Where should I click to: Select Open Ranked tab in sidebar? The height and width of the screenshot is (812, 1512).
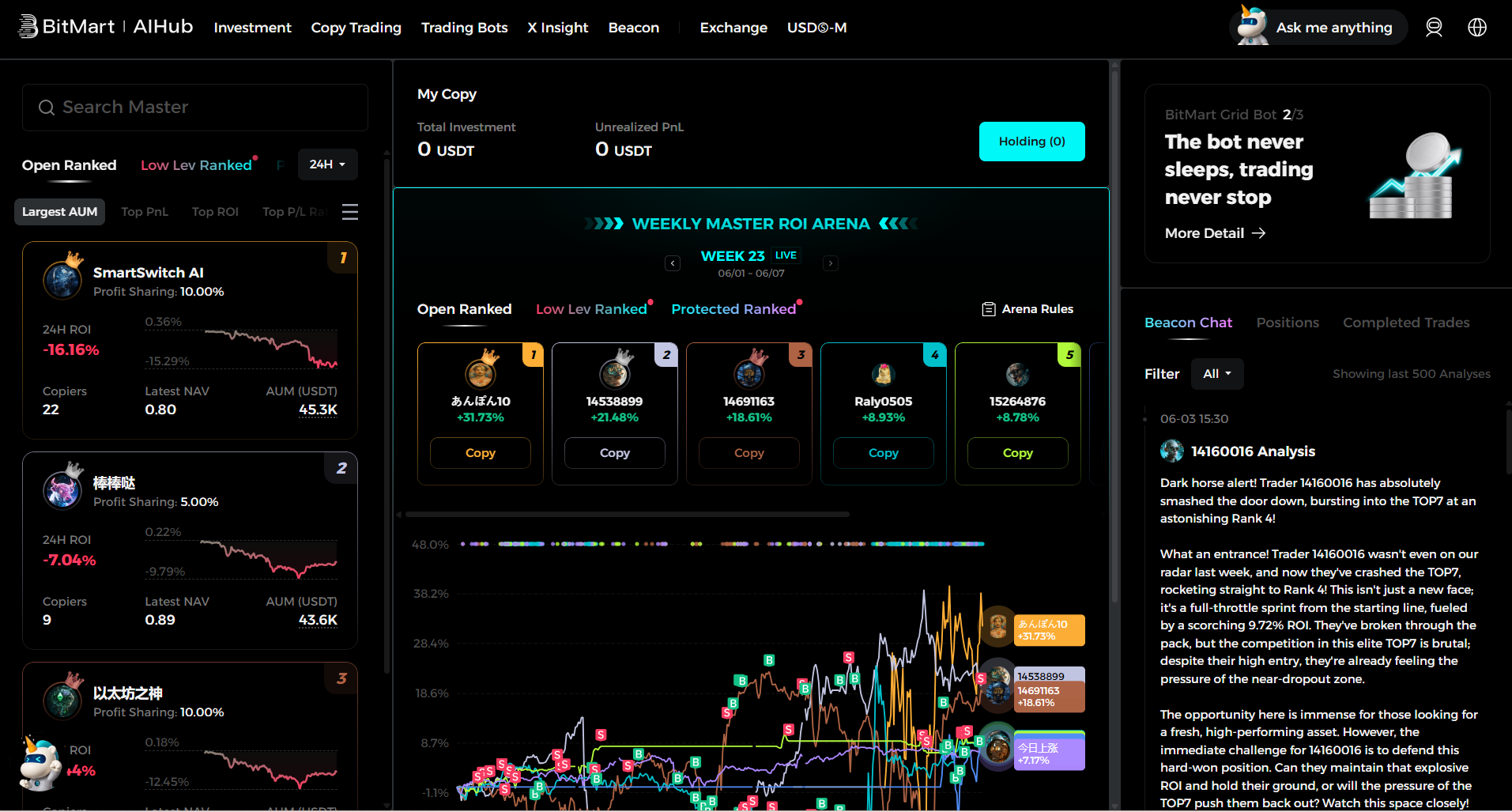tap(70, 165)
